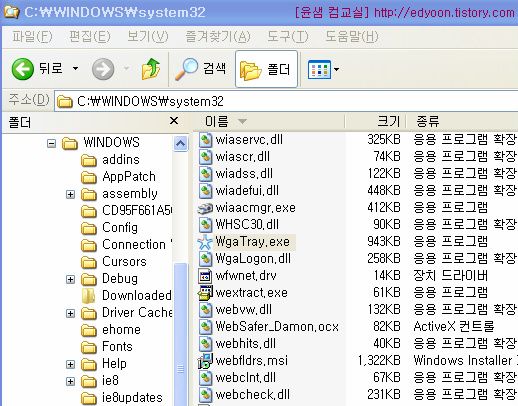Select the ehome folder icon
The image size is (518, 406).
pyautogui.click(x=89, y=330)
